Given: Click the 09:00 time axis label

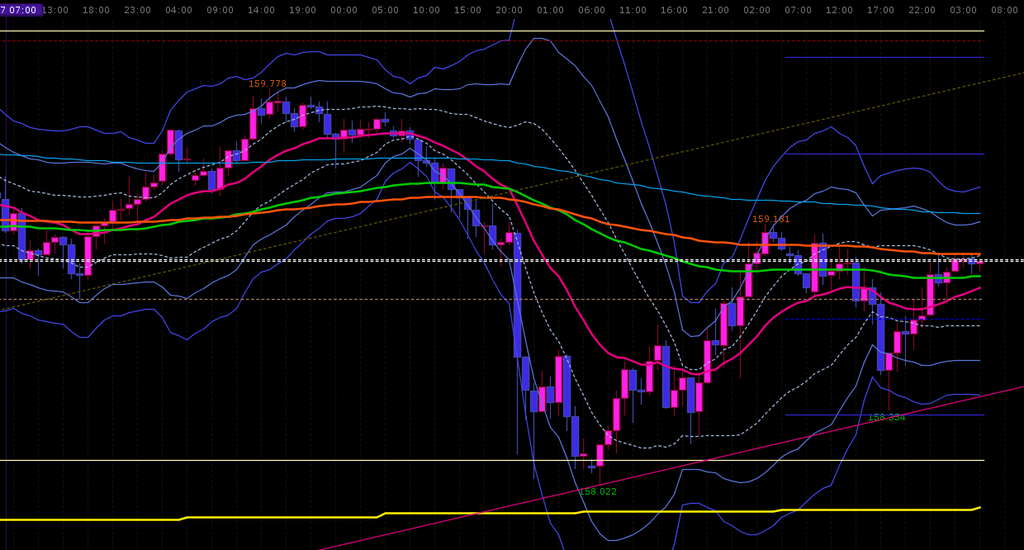Looking at the screenshot, I should [x=220, y=10].
